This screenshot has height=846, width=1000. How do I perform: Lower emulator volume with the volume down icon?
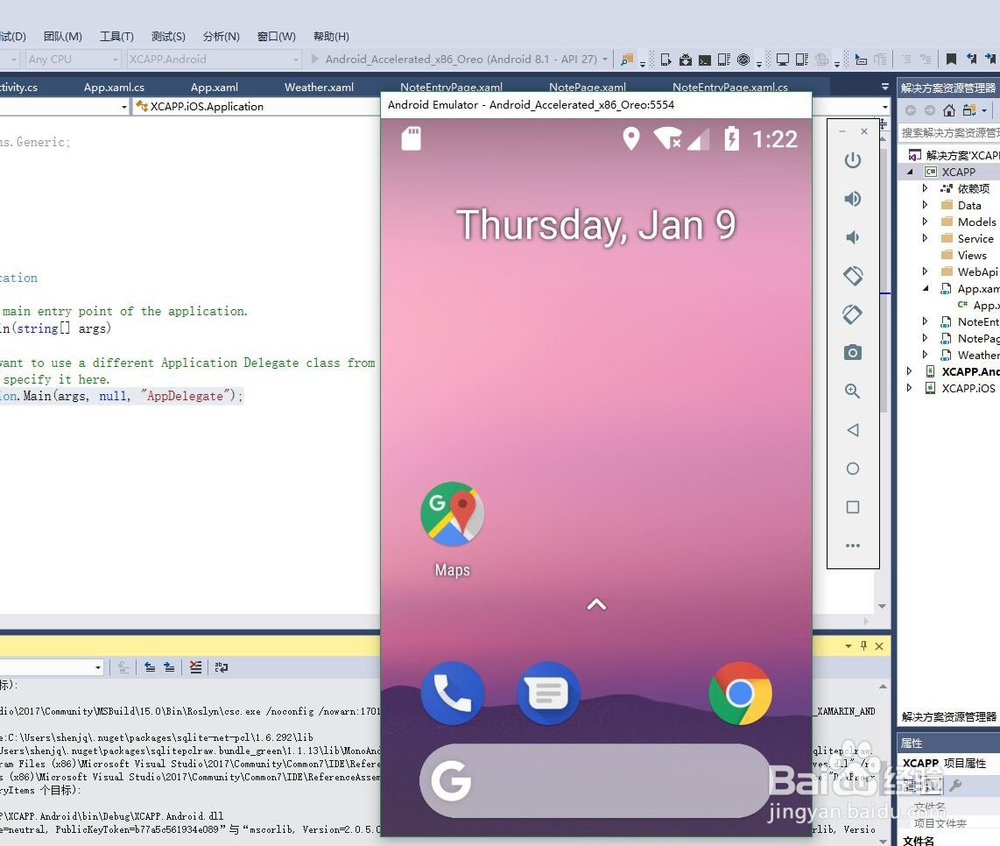click(853, 237)
